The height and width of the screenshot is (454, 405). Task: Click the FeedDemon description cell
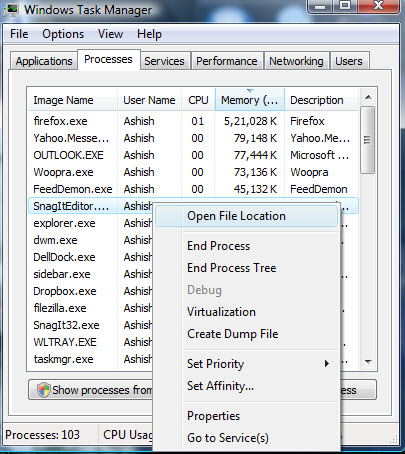319,189
